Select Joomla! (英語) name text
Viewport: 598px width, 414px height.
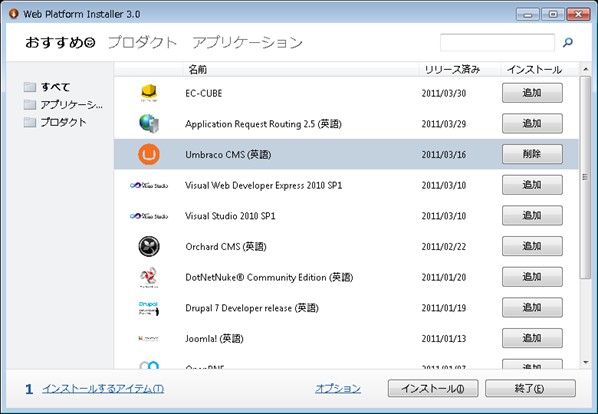pyautogui.click(x=214, y=339)
